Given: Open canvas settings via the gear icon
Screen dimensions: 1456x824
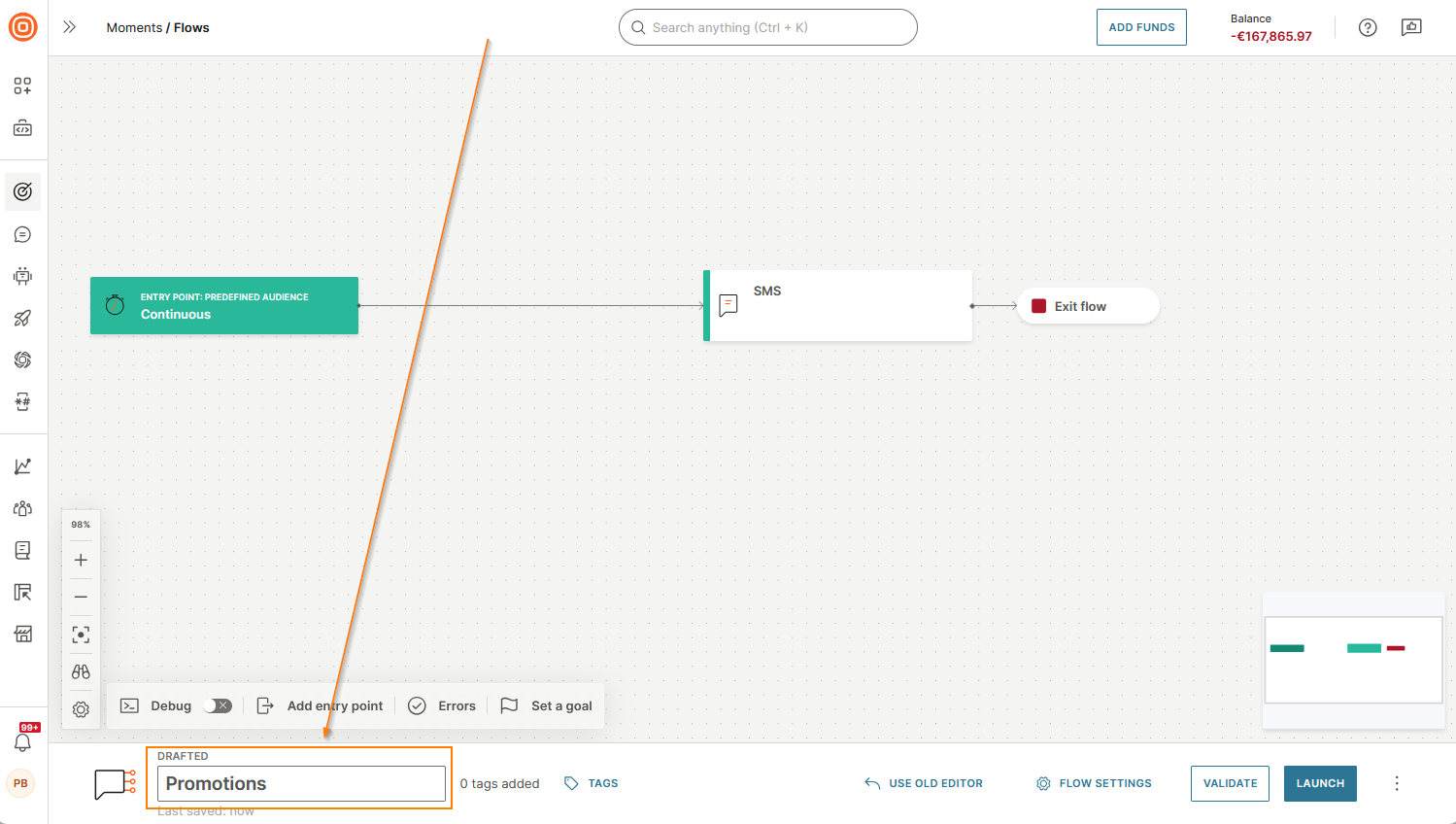Looking at the screenshot, I should click(x=81, y=709).
